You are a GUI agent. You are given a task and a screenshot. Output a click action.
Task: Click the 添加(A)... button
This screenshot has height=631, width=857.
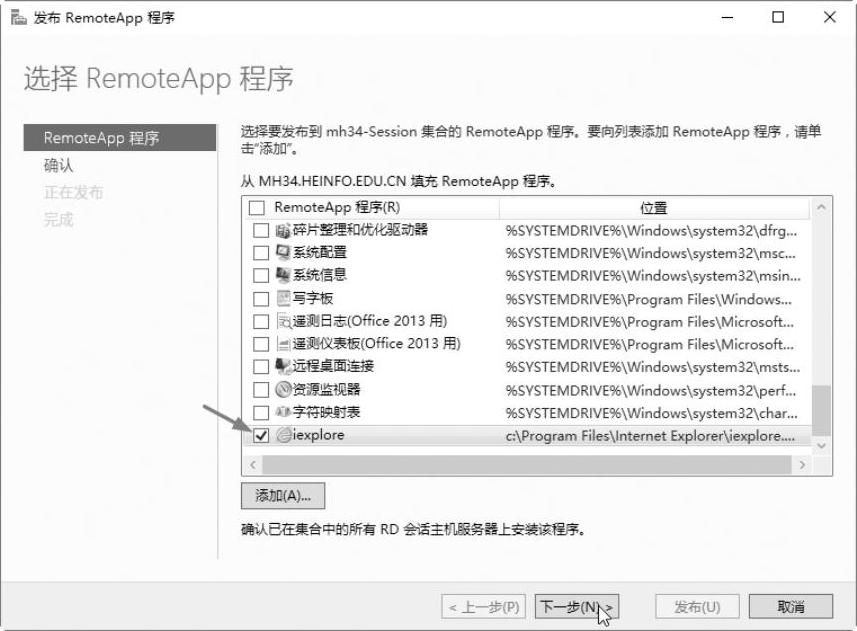pyautogui.click(x=283, y=496)
